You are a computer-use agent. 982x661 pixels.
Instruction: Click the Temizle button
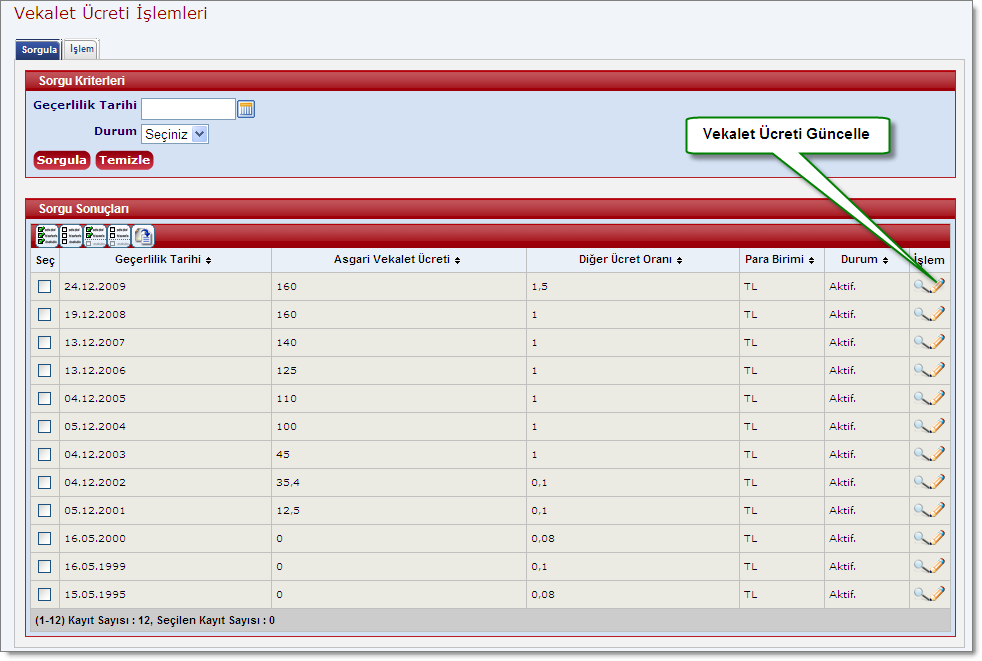coord(124,160)
